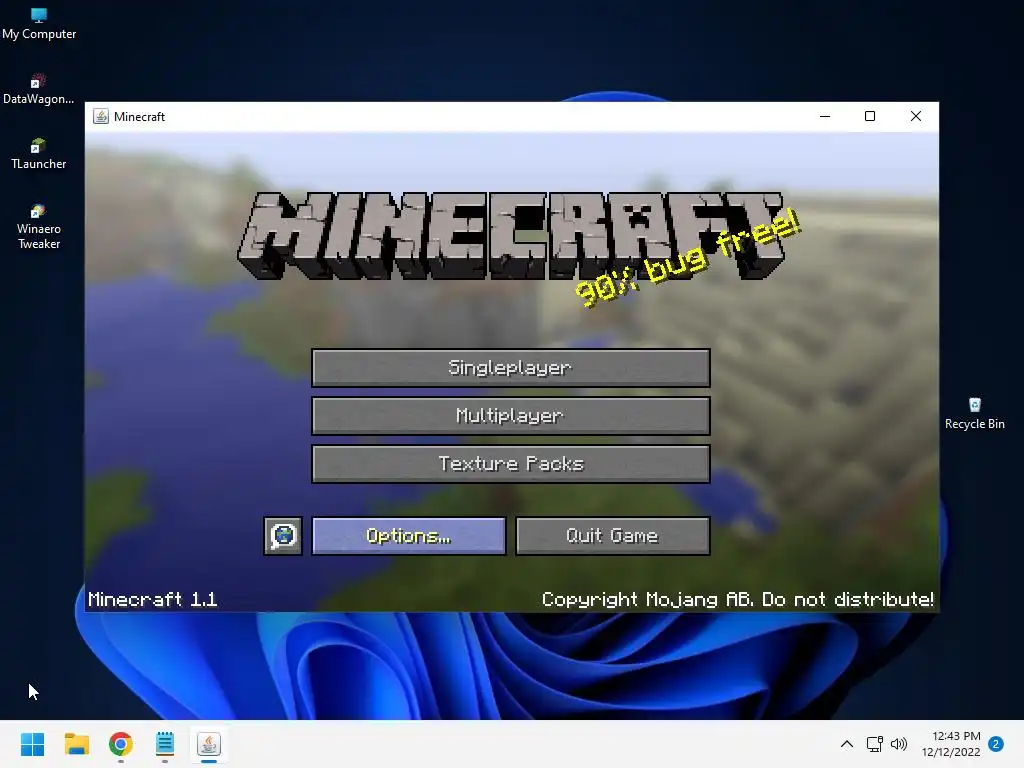This screenshot has height=768, width=1024.
Task: Minimize the Minecraft window
Action: coord(825,116)
